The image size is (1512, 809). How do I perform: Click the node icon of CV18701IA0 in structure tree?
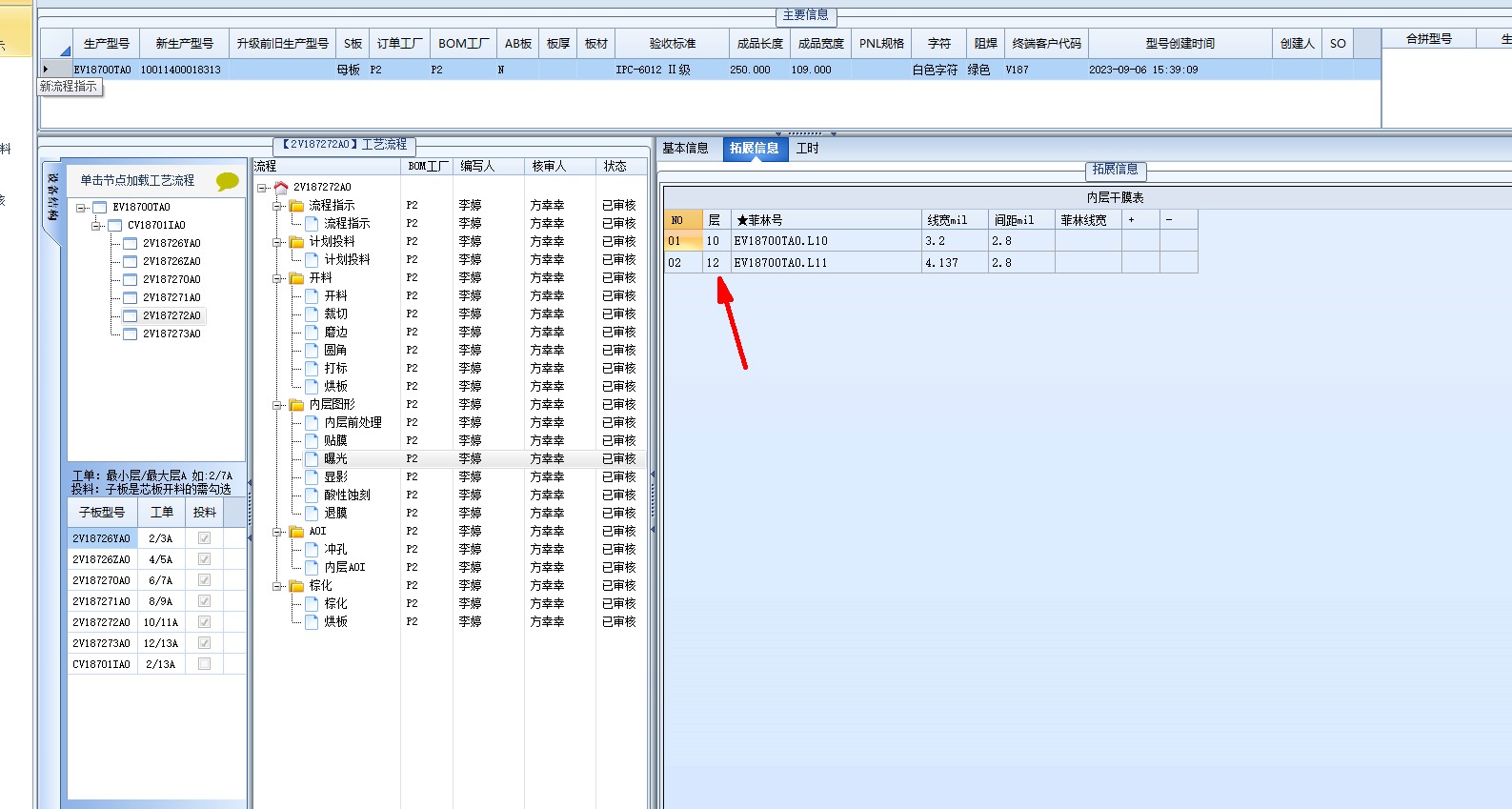[115, 225]
